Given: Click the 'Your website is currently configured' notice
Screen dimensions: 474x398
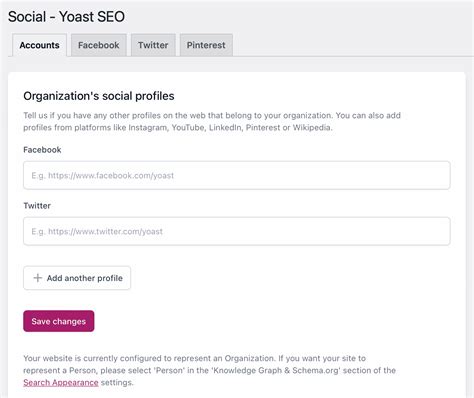Looking at the screenshot, I should [209, 370].
